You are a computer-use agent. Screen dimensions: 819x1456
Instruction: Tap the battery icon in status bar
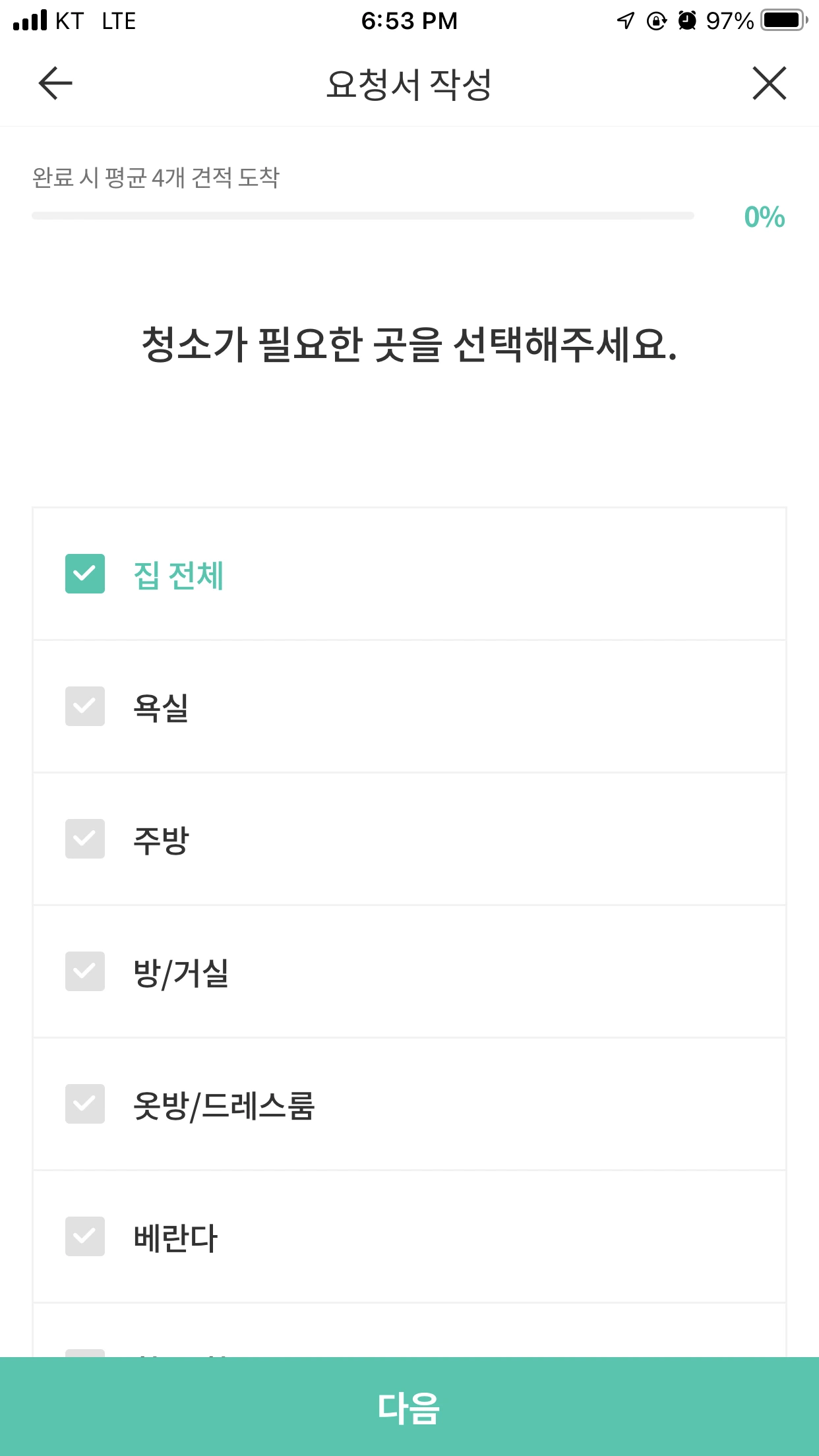click(x=784, y=20)
